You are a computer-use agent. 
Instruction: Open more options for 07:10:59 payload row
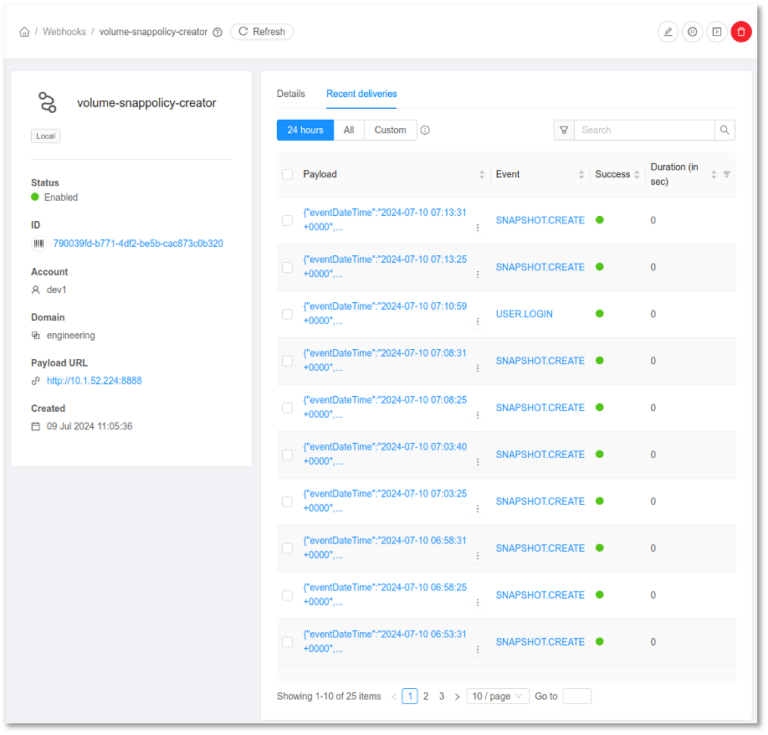478,322
